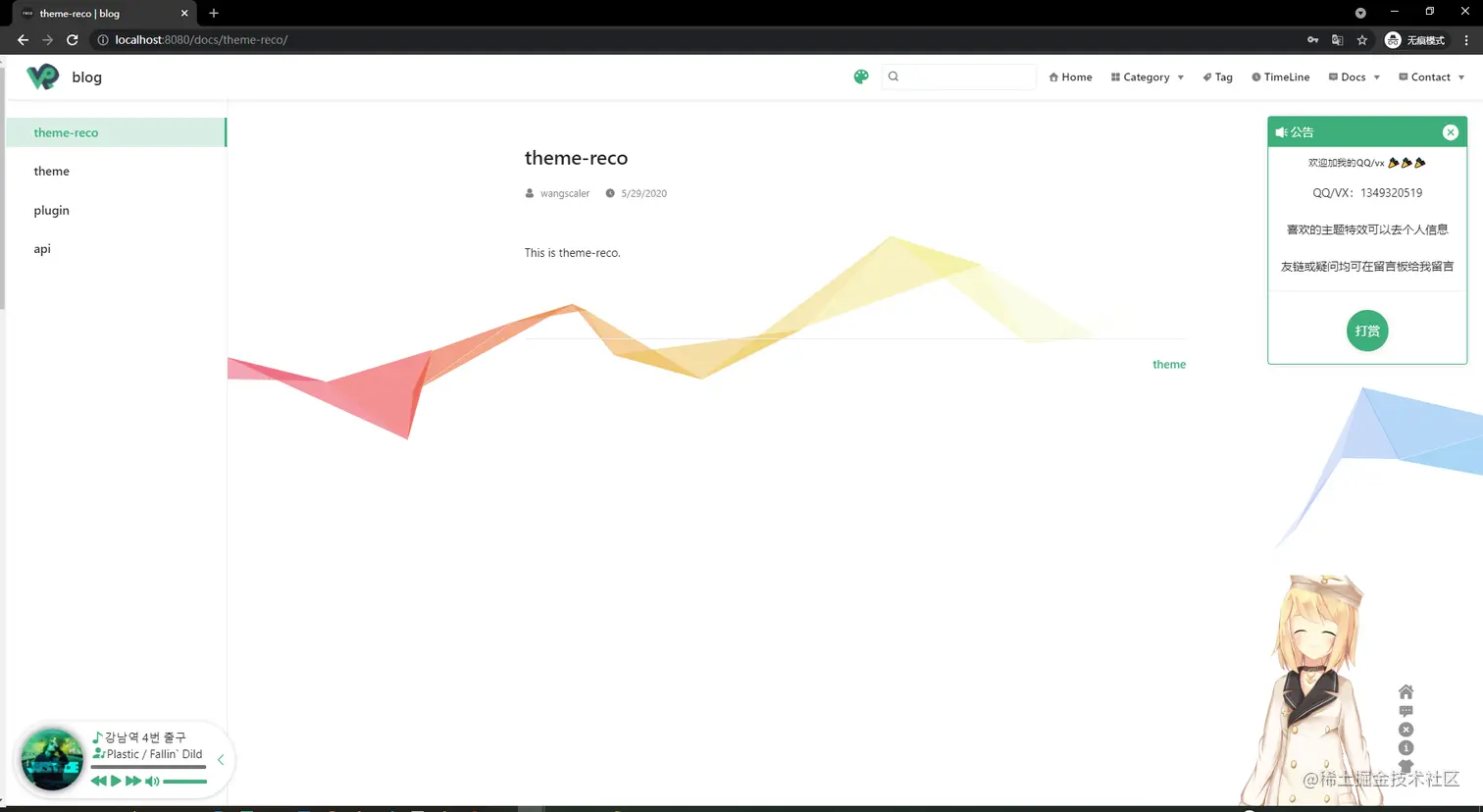1483x812 pixels.
Task: Go to Home in the navbar
Action: pyautogui.click(x=1070, y=76)
